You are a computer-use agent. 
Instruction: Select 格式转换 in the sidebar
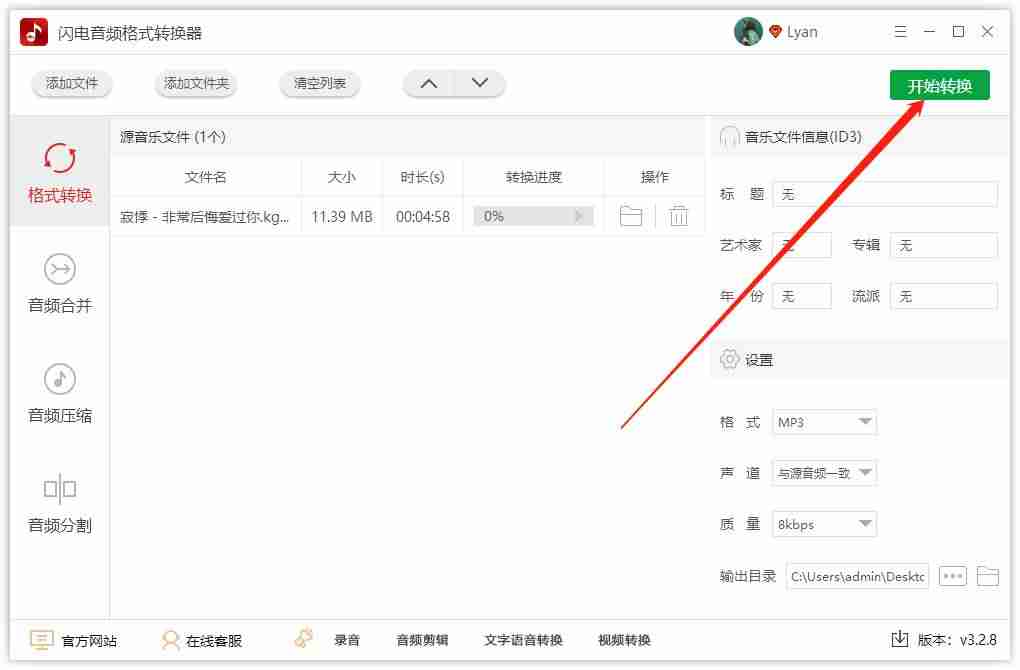click(x=60, y=172)
